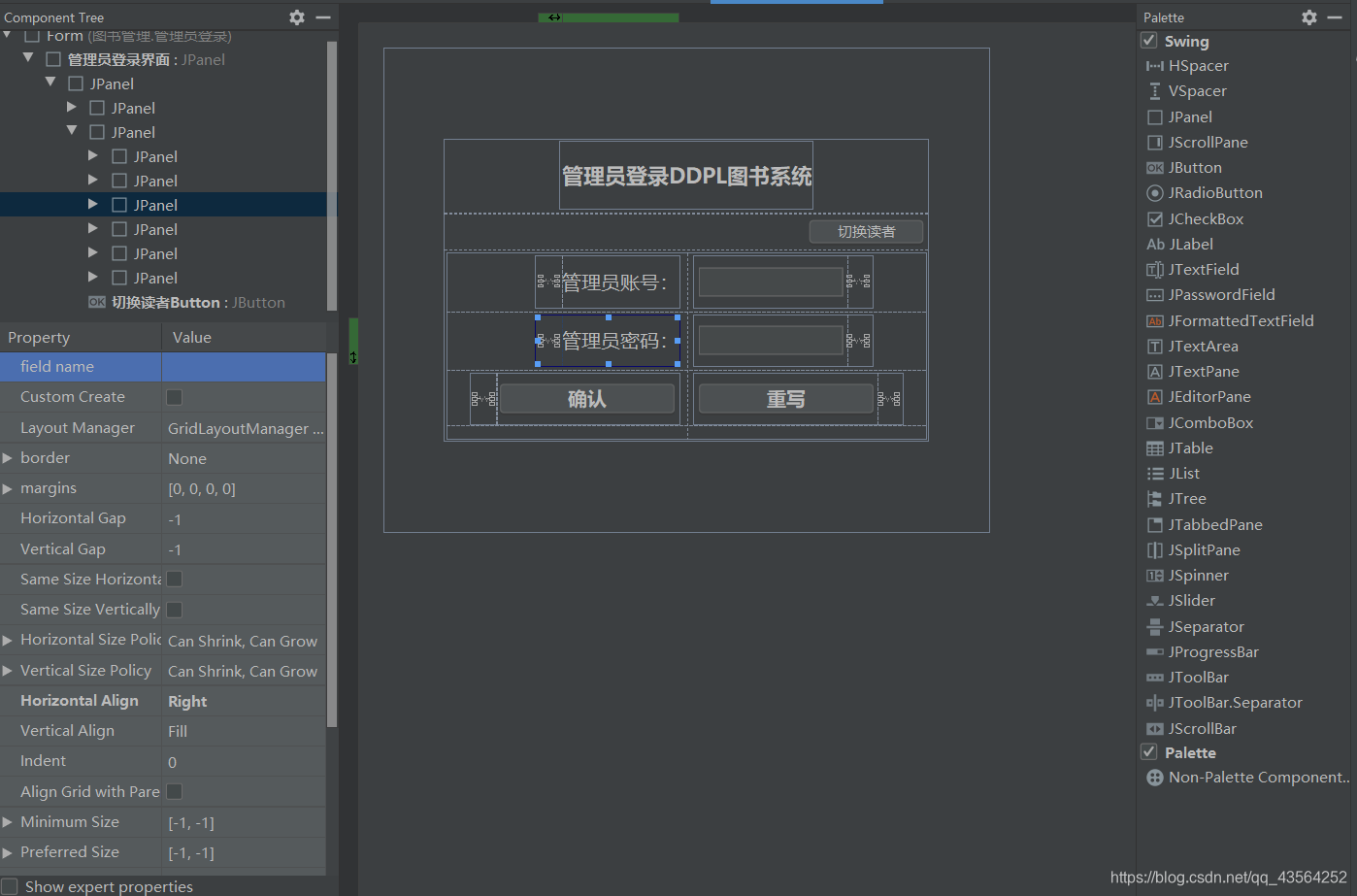
Task: Pick JTree from the palette
Action: [1176, 499]
